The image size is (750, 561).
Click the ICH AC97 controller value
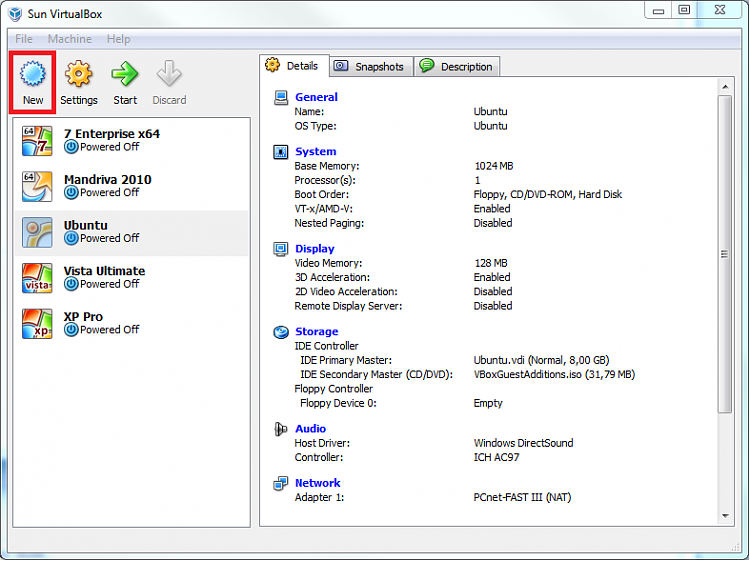tap(496, 457)
